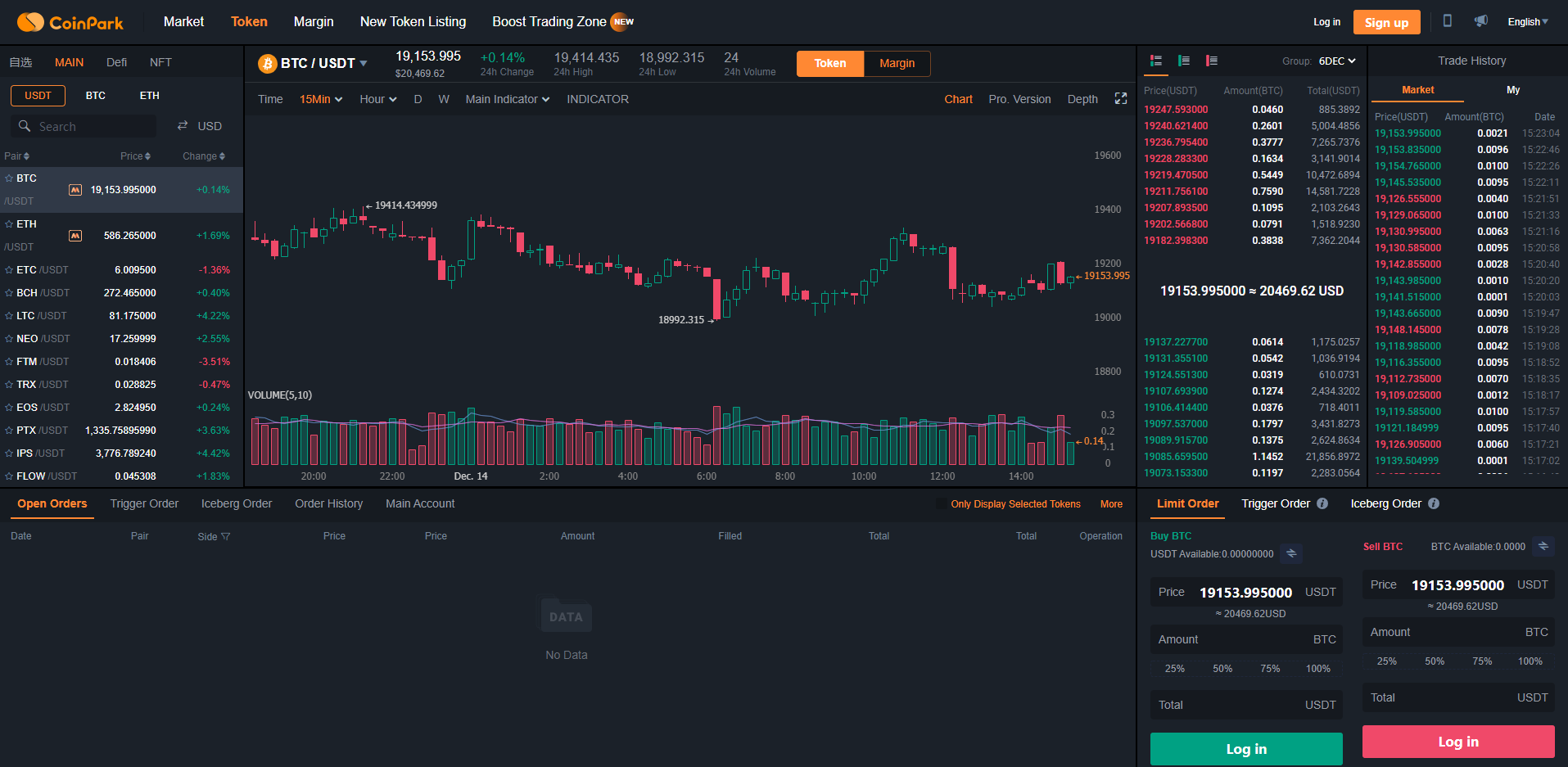Switch market list to NFT tab
Image resolution: width=1568 pixels, height=767 pixels.
tap(160, 62)
